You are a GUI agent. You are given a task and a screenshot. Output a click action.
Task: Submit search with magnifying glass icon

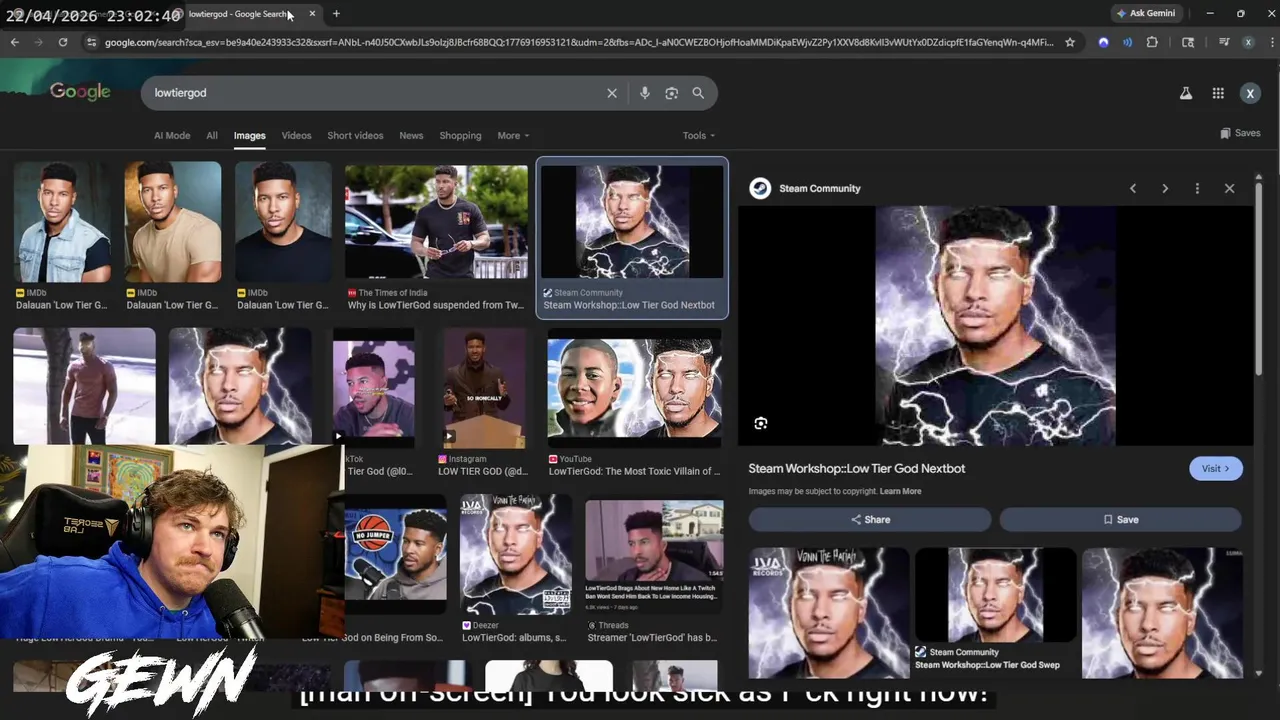[698, 93]
